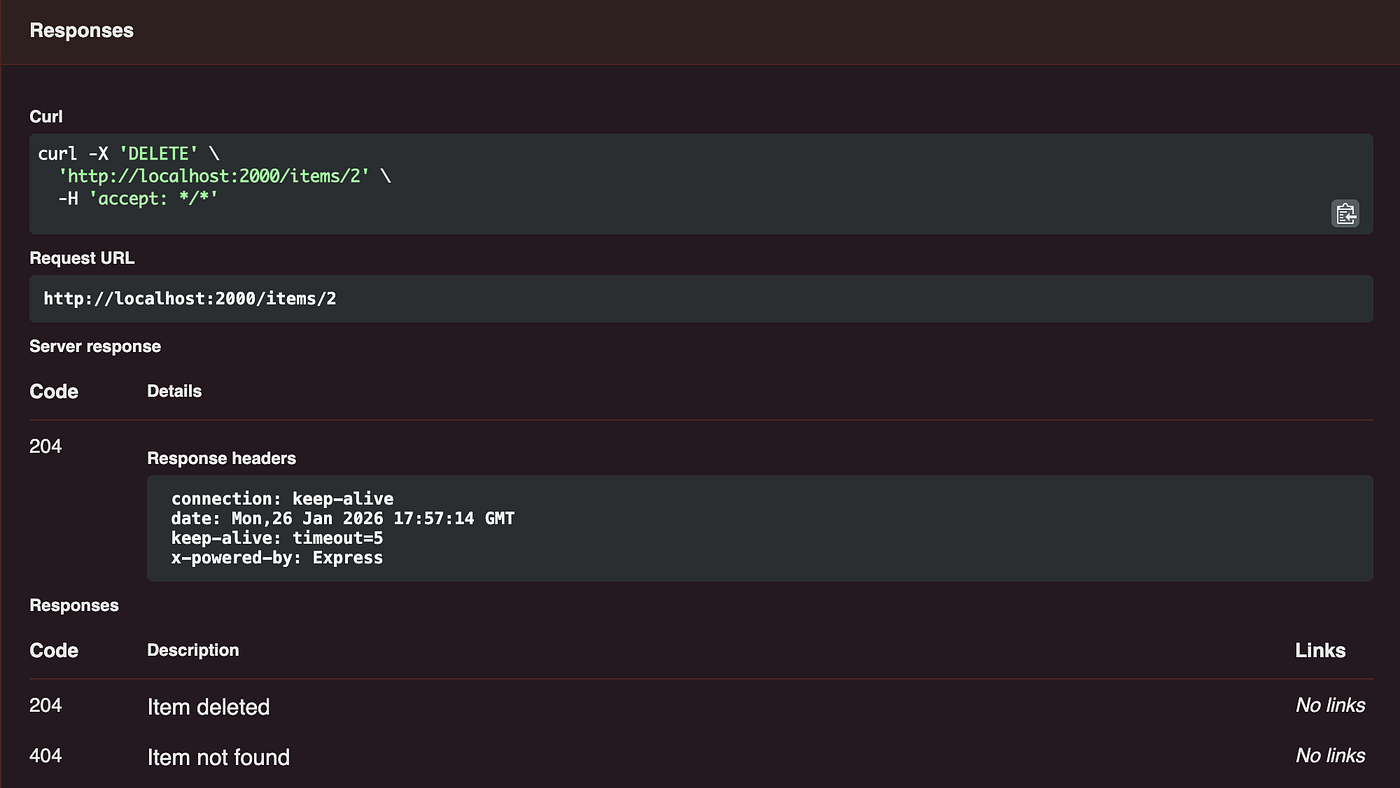1400x788 pixels.
Task: Click the 'Item deleted' description
Action: tap(208, 707)
